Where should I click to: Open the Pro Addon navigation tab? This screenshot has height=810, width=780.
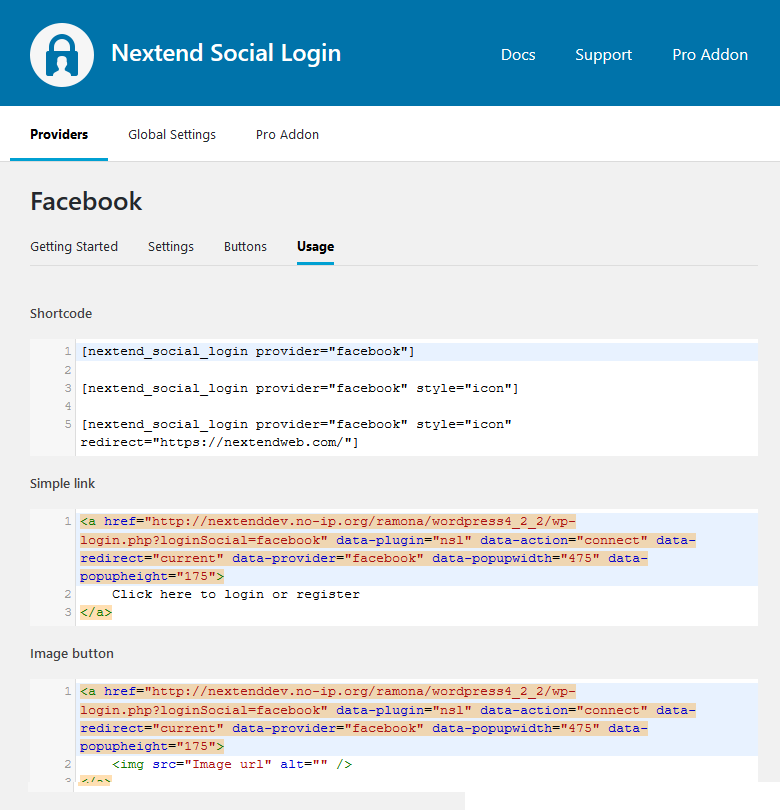[x=287, y=134]
